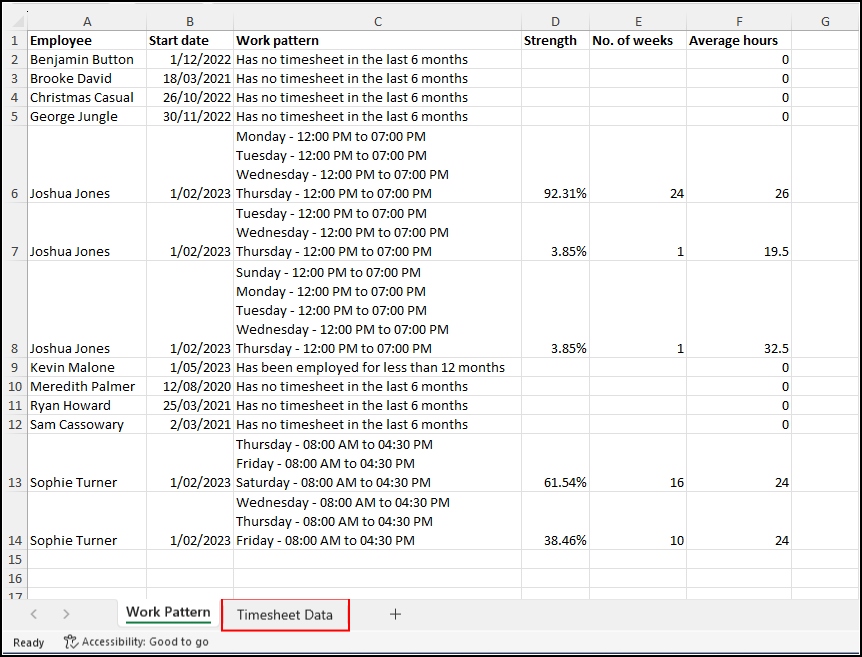862x657 pixels.
Task: Select column F header
Action: tap(738, 21)
